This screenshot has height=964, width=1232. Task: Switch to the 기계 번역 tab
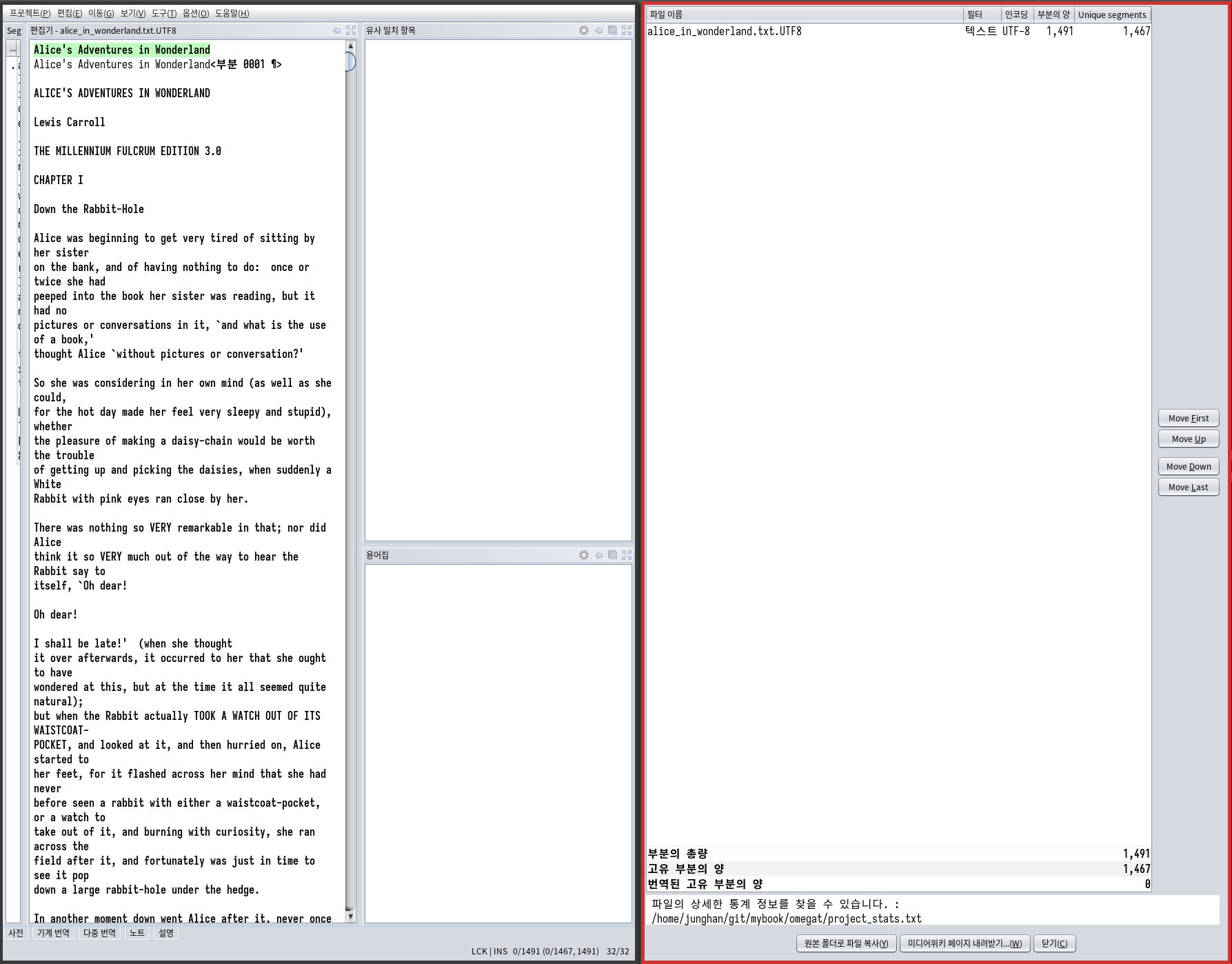point(53,933)
